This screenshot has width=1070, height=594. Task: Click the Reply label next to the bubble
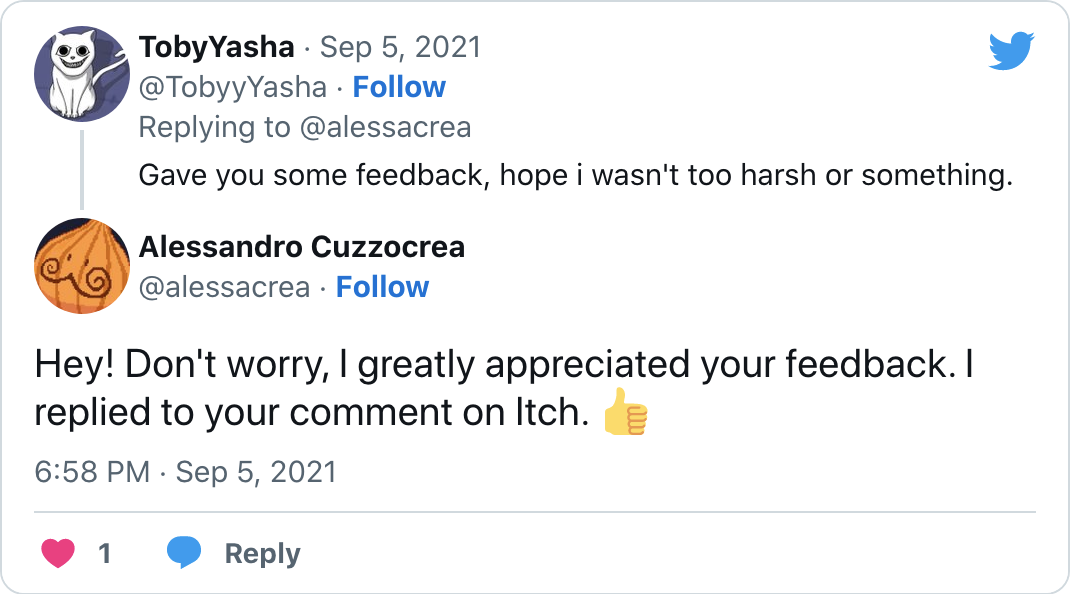coord(262,552)
